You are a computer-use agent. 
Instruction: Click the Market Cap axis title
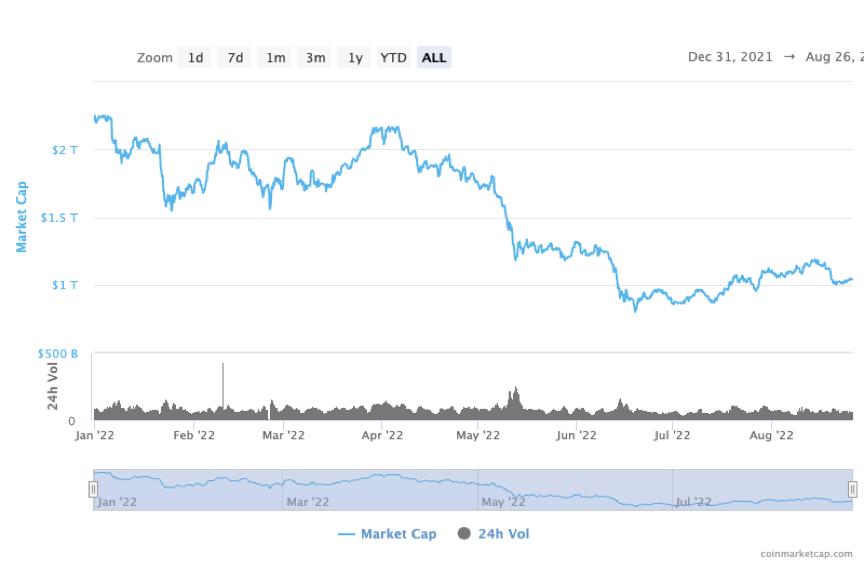point(21,217)
